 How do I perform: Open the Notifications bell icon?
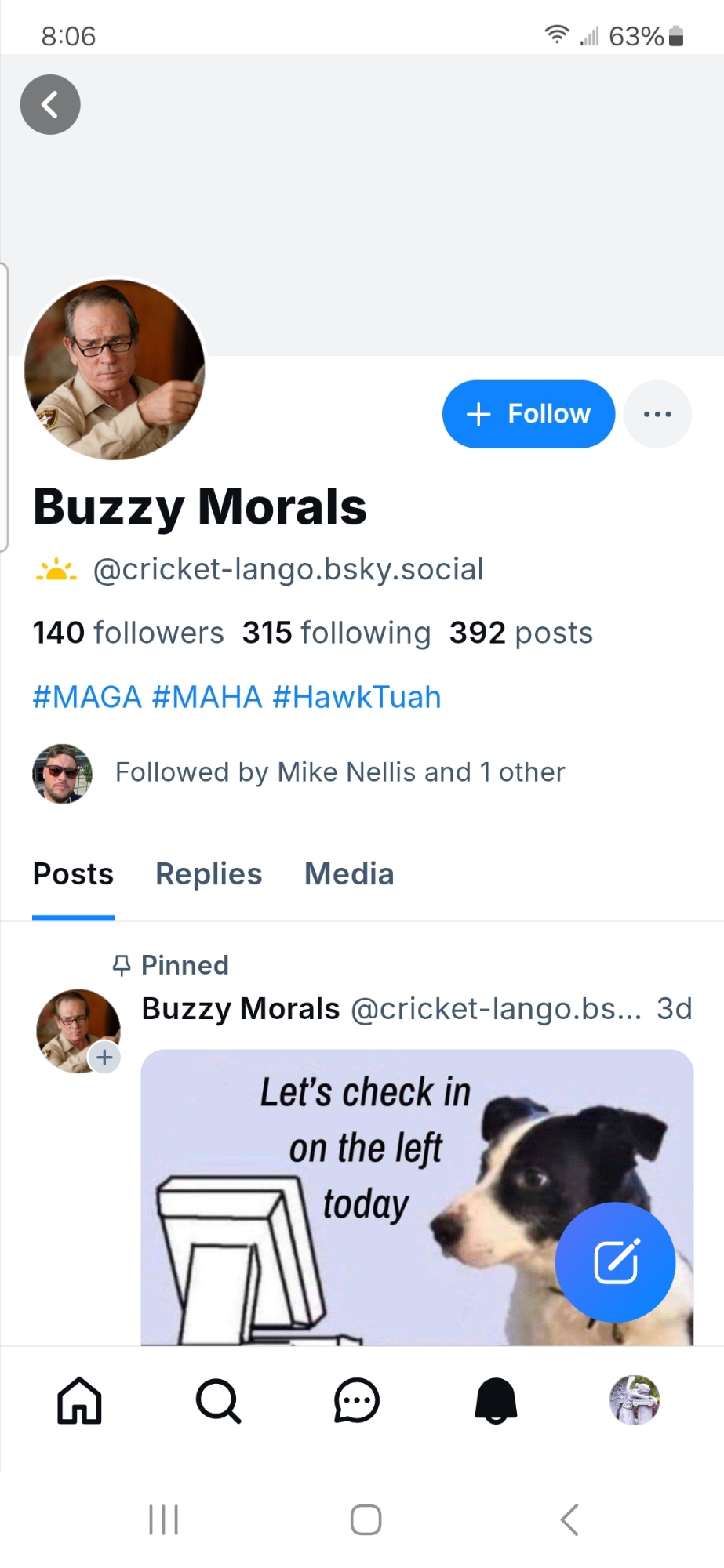point(496,1400)
